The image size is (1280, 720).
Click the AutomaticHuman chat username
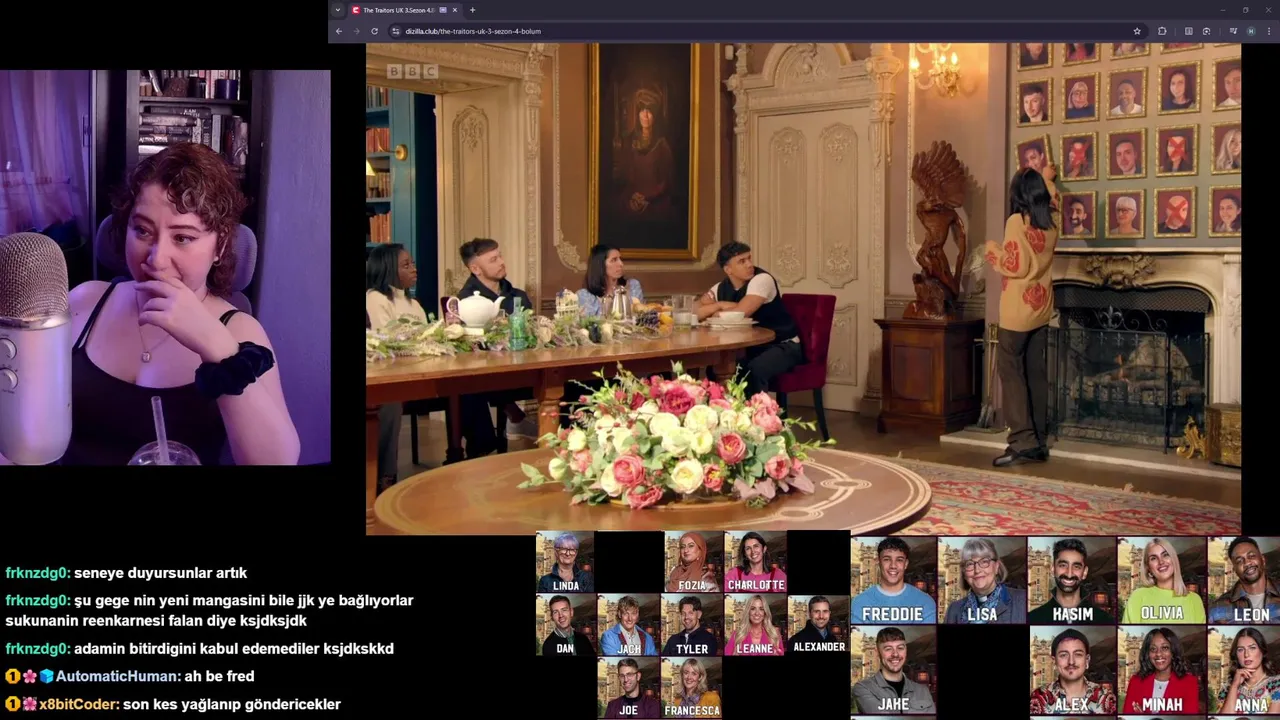[118, 676]
